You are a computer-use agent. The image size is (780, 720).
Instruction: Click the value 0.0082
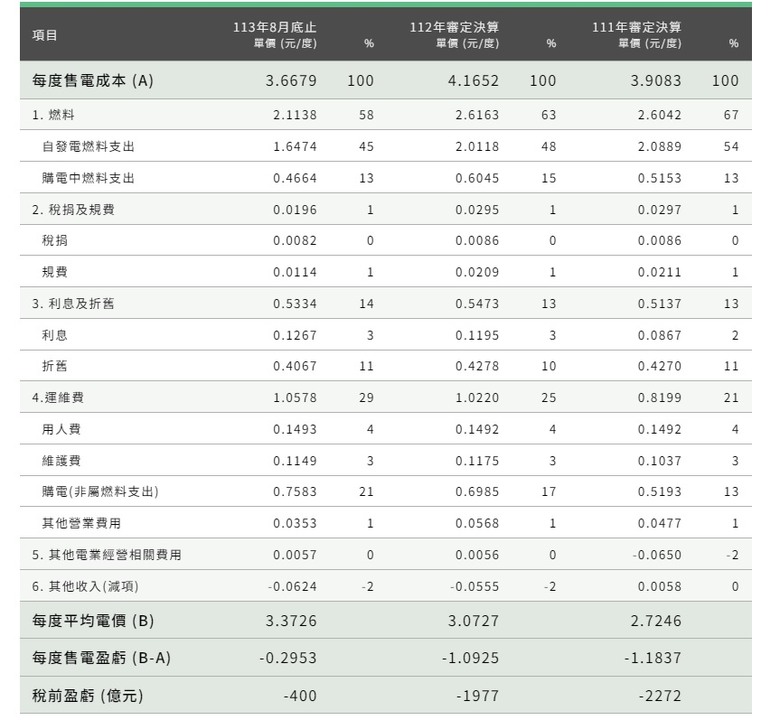(x=294, y=241)
